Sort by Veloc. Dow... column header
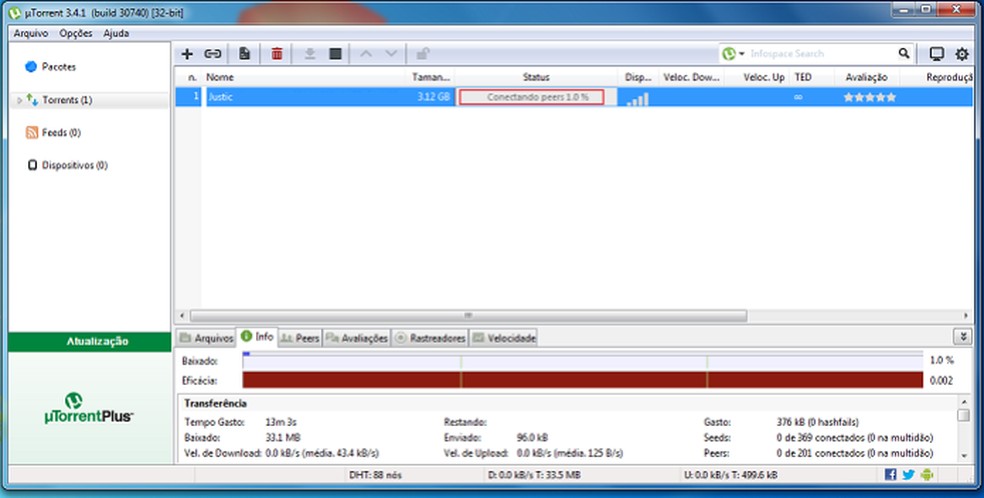 (691, 77)
